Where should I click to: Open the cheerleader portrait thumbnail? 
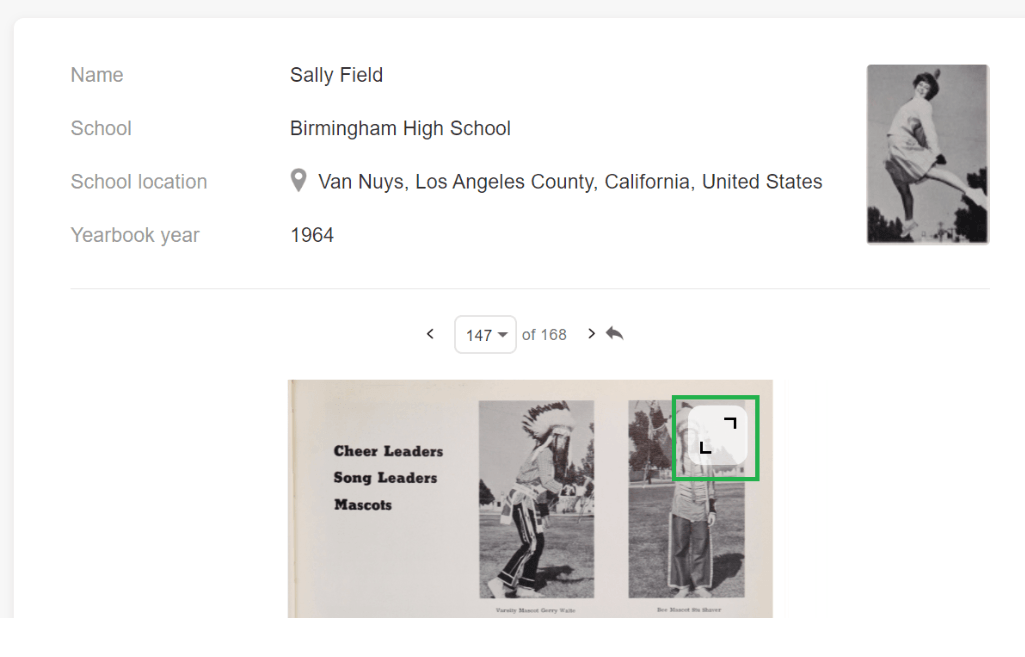(927, 154)
